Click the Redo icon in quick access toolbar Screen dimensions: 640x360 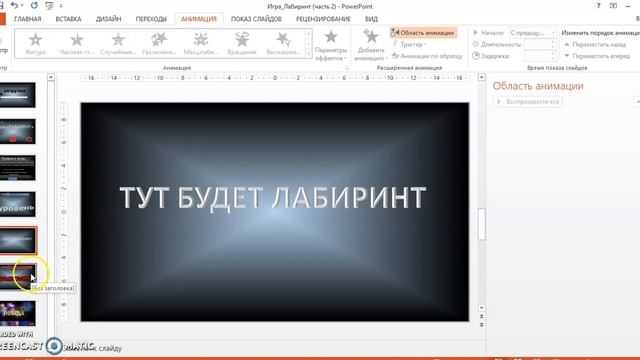(34, 6)
